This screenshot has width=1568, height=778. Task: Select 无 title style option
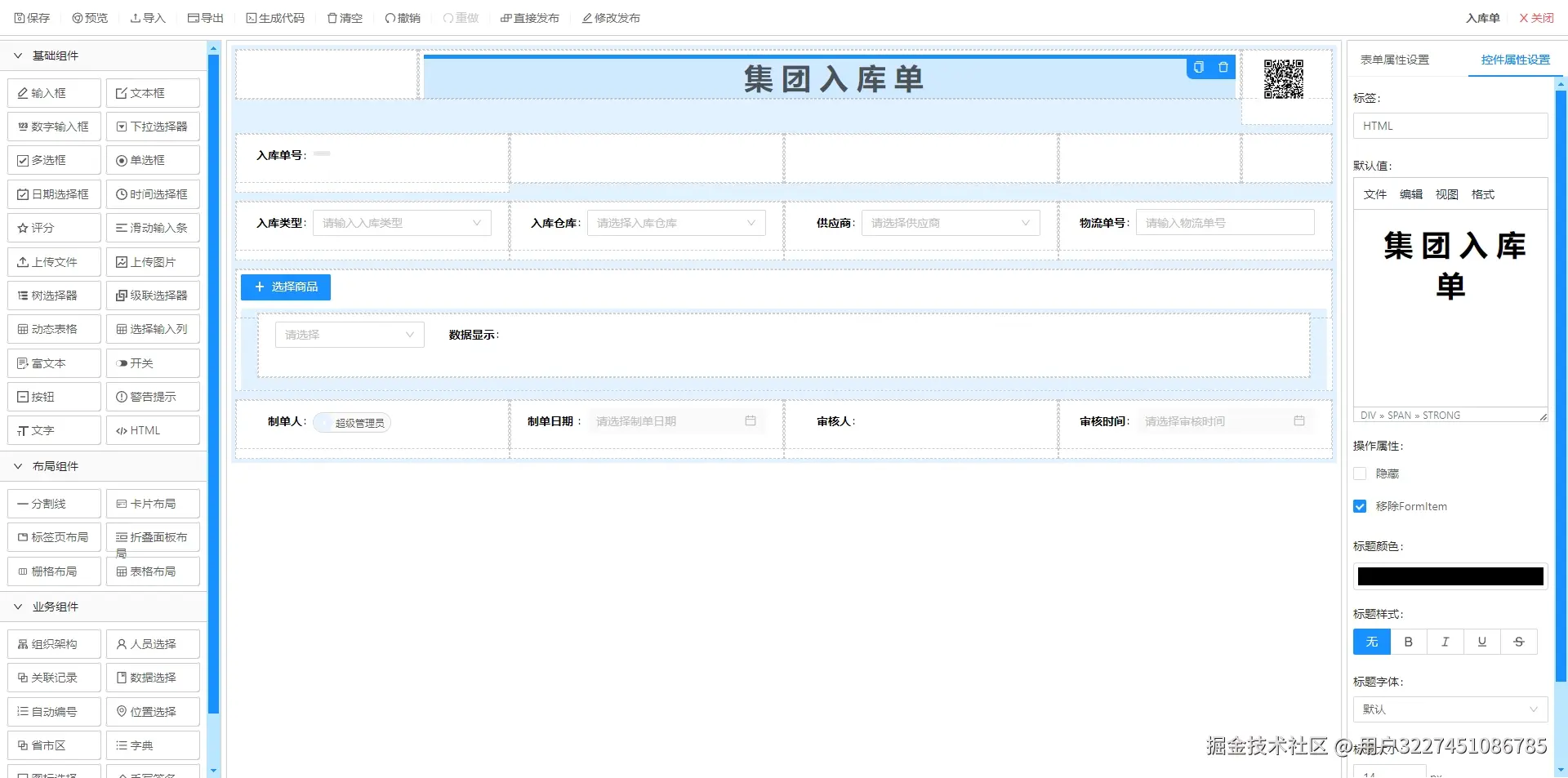(x=1372, y=642)
